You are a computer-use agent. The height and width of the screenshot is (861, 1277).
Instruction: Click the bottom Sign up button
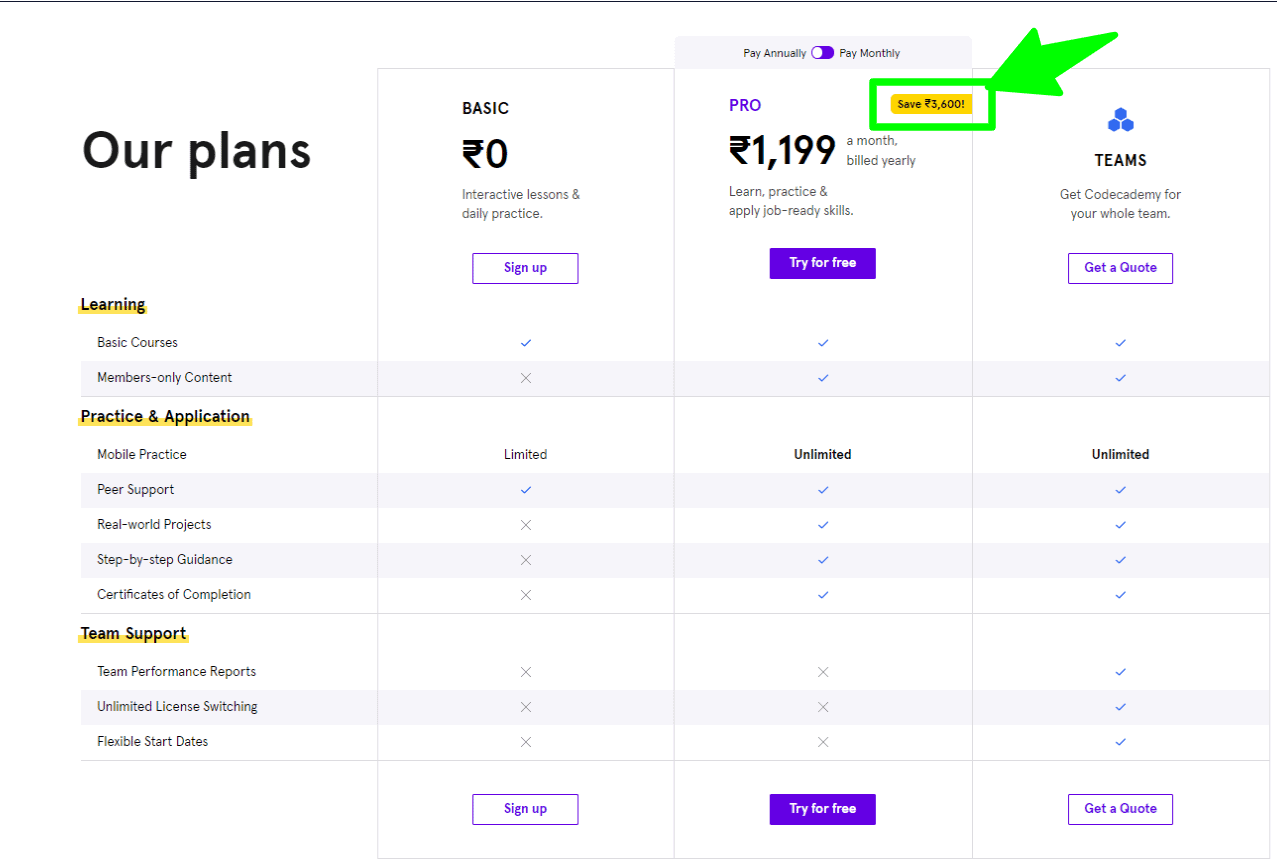pos(525,809)
